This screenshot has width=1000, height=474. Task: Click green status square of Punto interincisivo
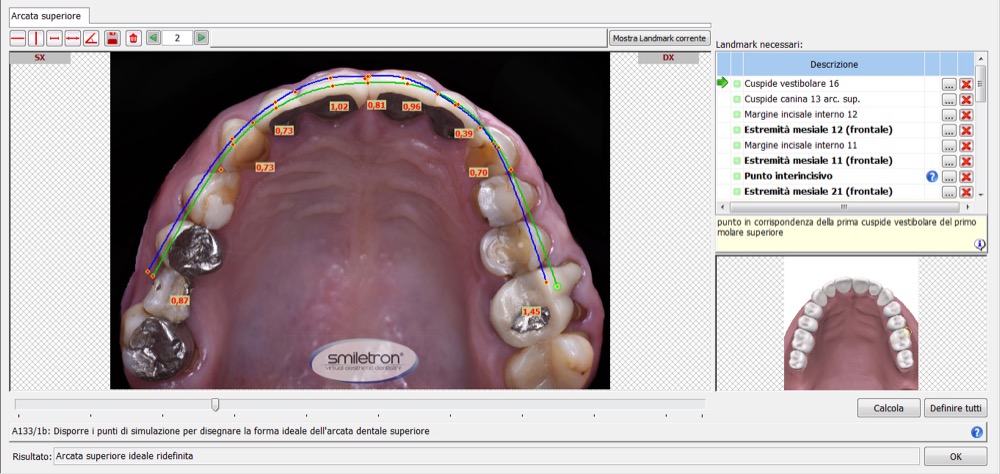point(737,176)
